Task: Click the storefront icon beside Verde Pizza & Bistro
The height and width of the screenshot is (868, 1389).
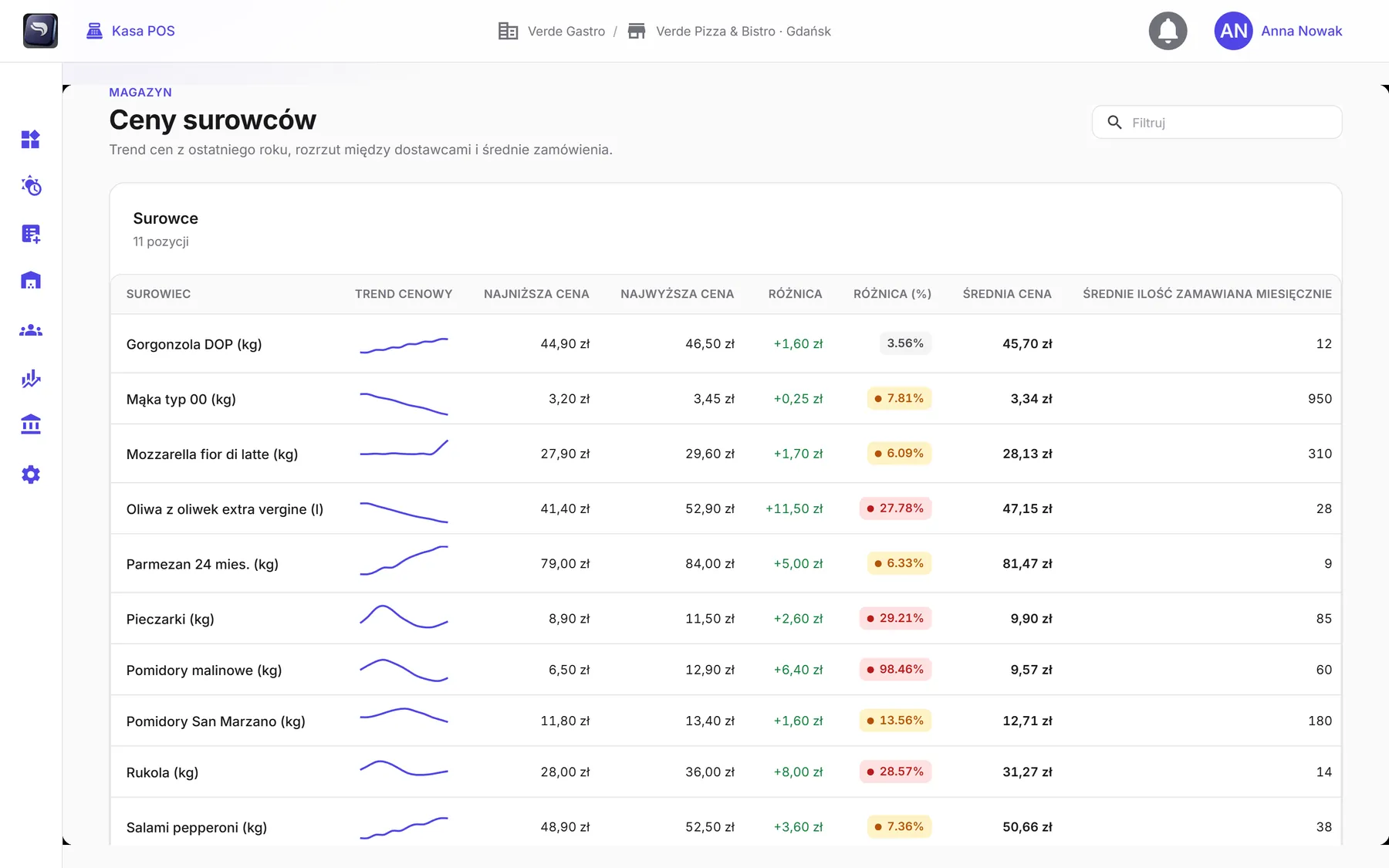Action: point(637,31)
